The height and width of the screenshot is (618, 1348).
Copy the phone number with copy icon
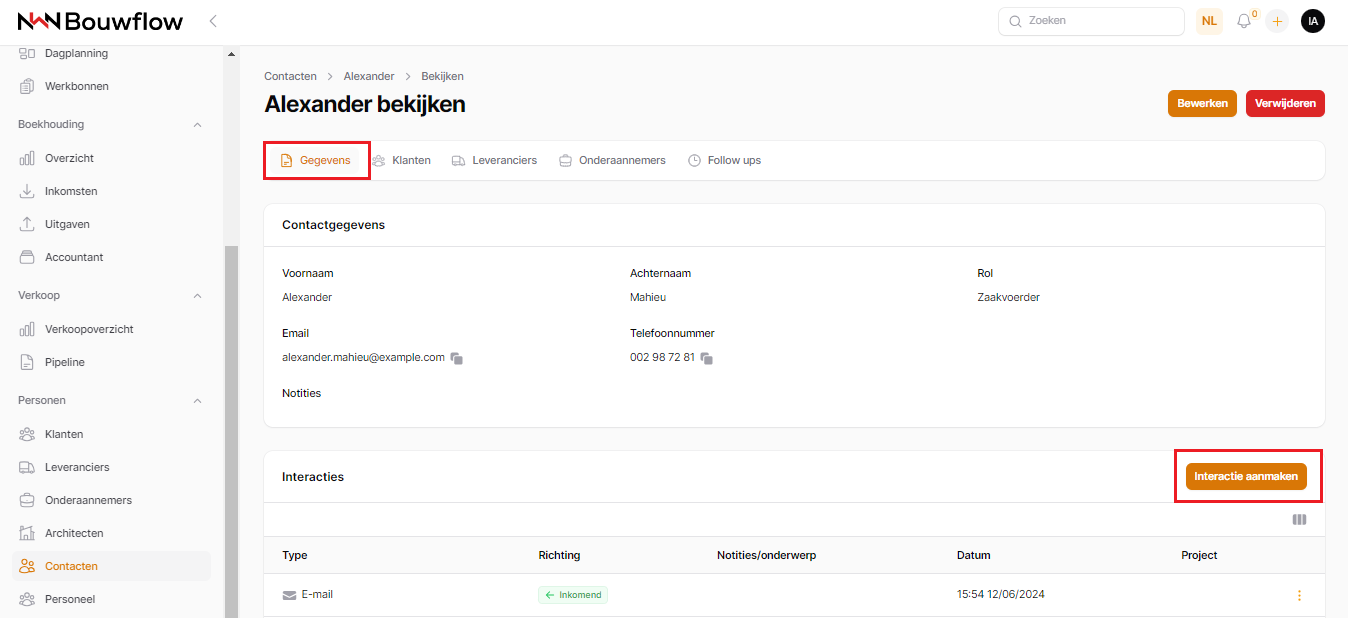706,358
